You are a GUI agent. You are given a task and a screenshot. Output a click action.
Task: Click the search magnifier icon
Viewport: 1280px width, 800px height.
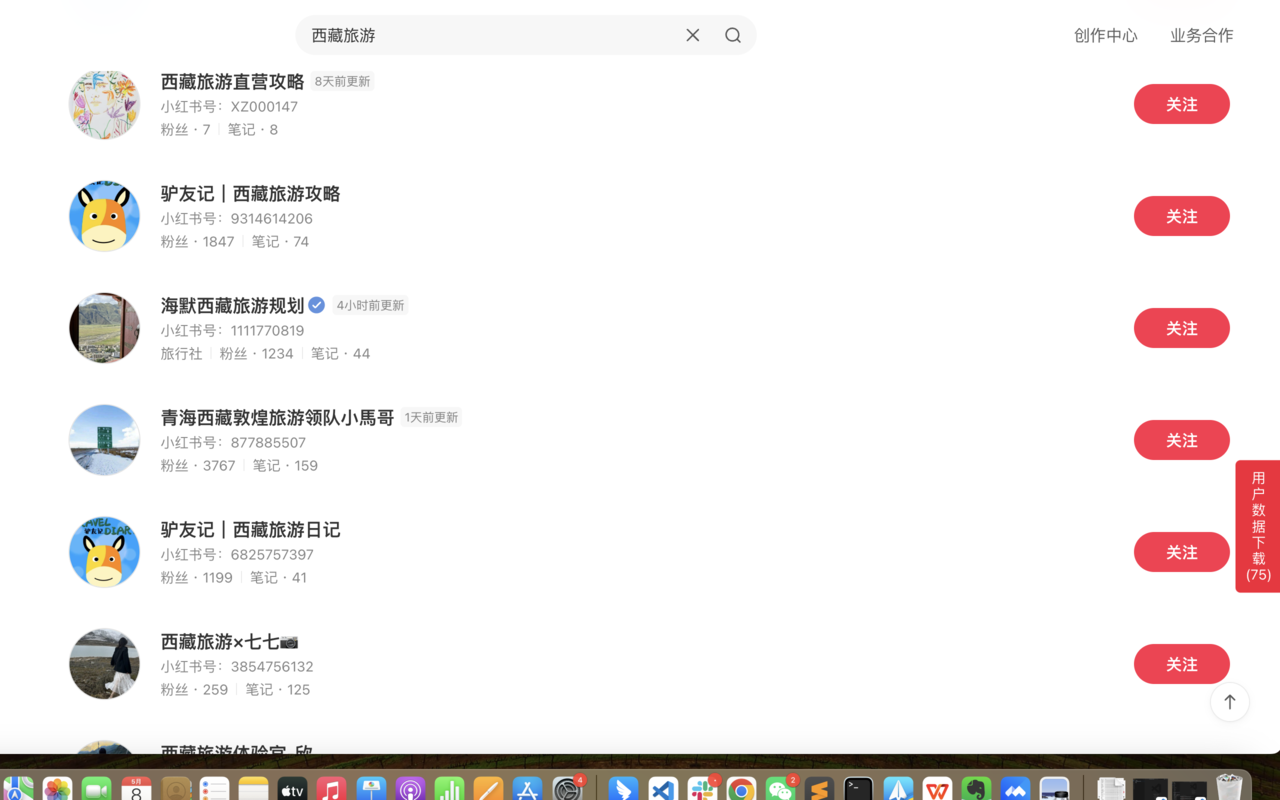click(x=733, y=35)
